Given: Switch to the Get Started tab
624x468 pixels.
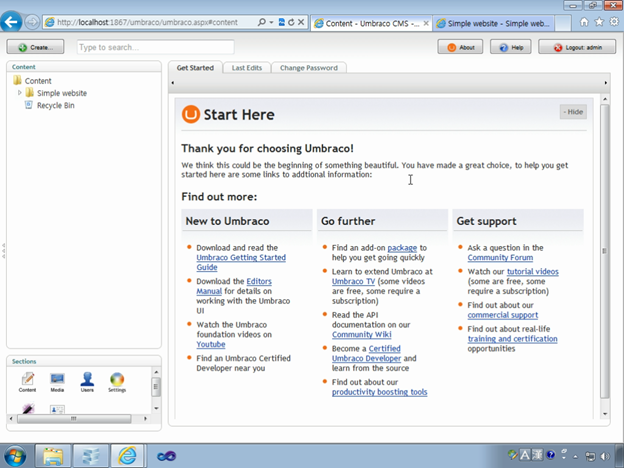Looking at the screenshot, I should [195, 68].
